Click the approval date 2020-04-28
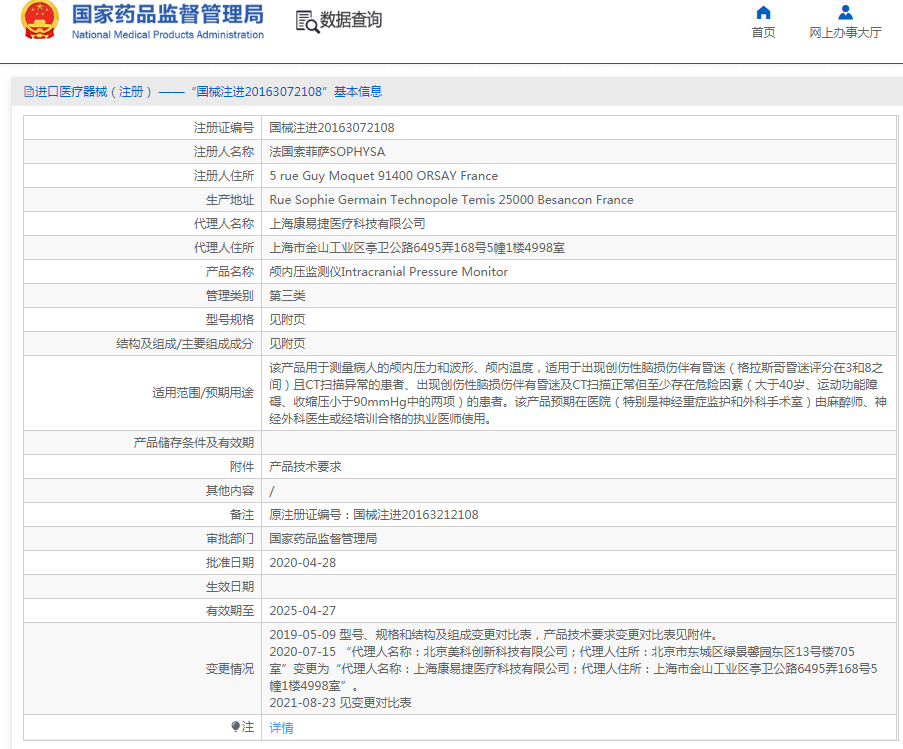 (302, 563)
